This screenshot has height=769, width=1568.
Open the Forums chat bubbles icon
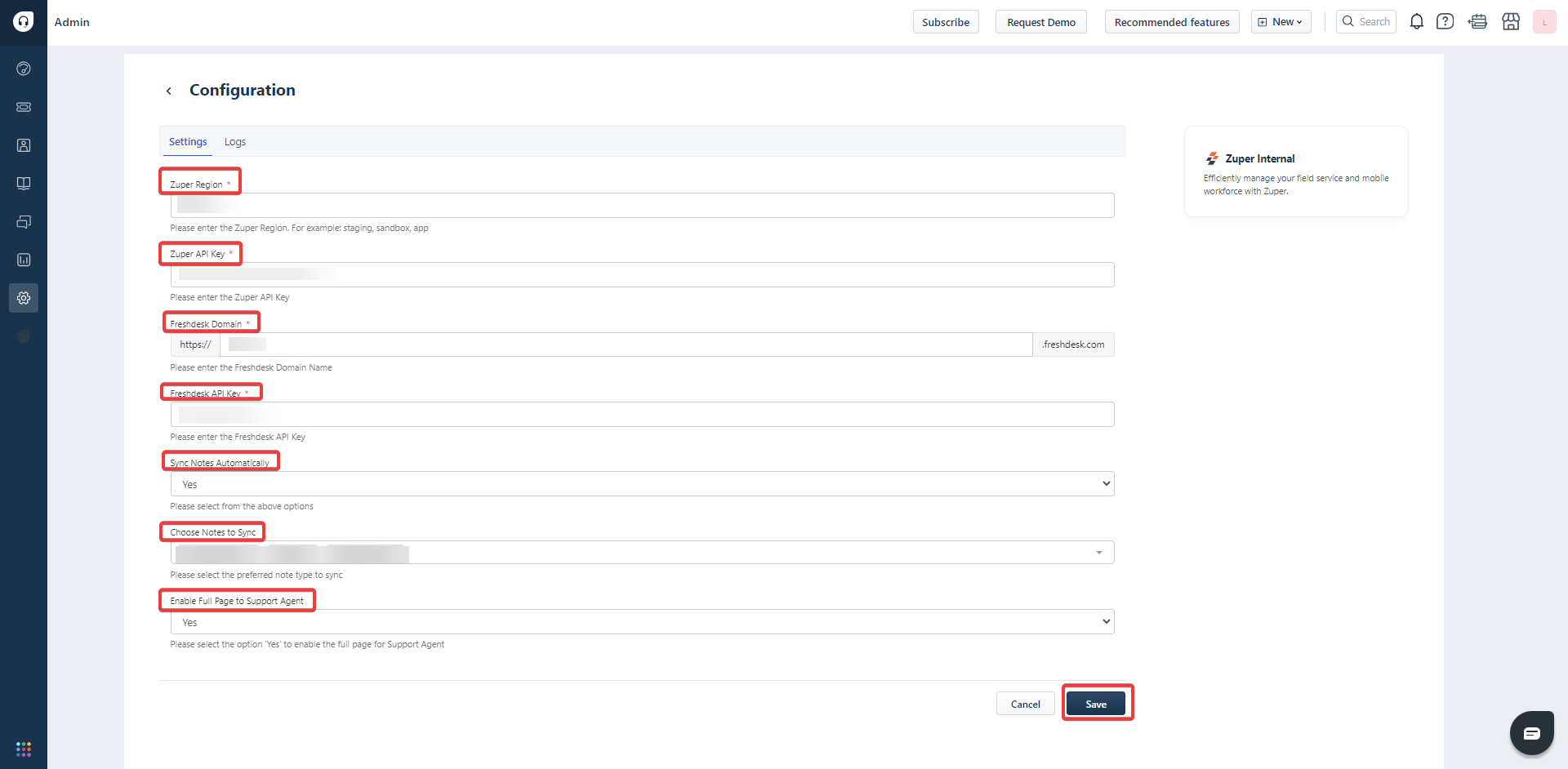pos(24,222)
